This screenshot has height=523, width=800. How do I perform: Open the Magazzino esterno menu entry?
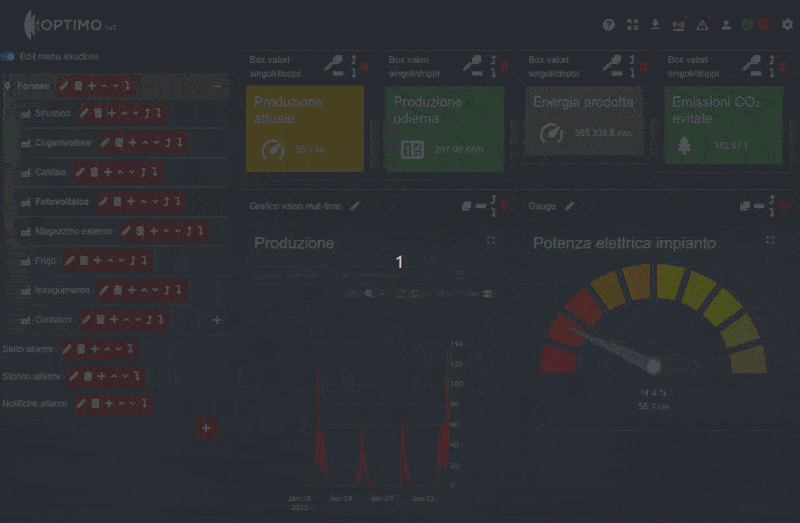click(73, 231)
